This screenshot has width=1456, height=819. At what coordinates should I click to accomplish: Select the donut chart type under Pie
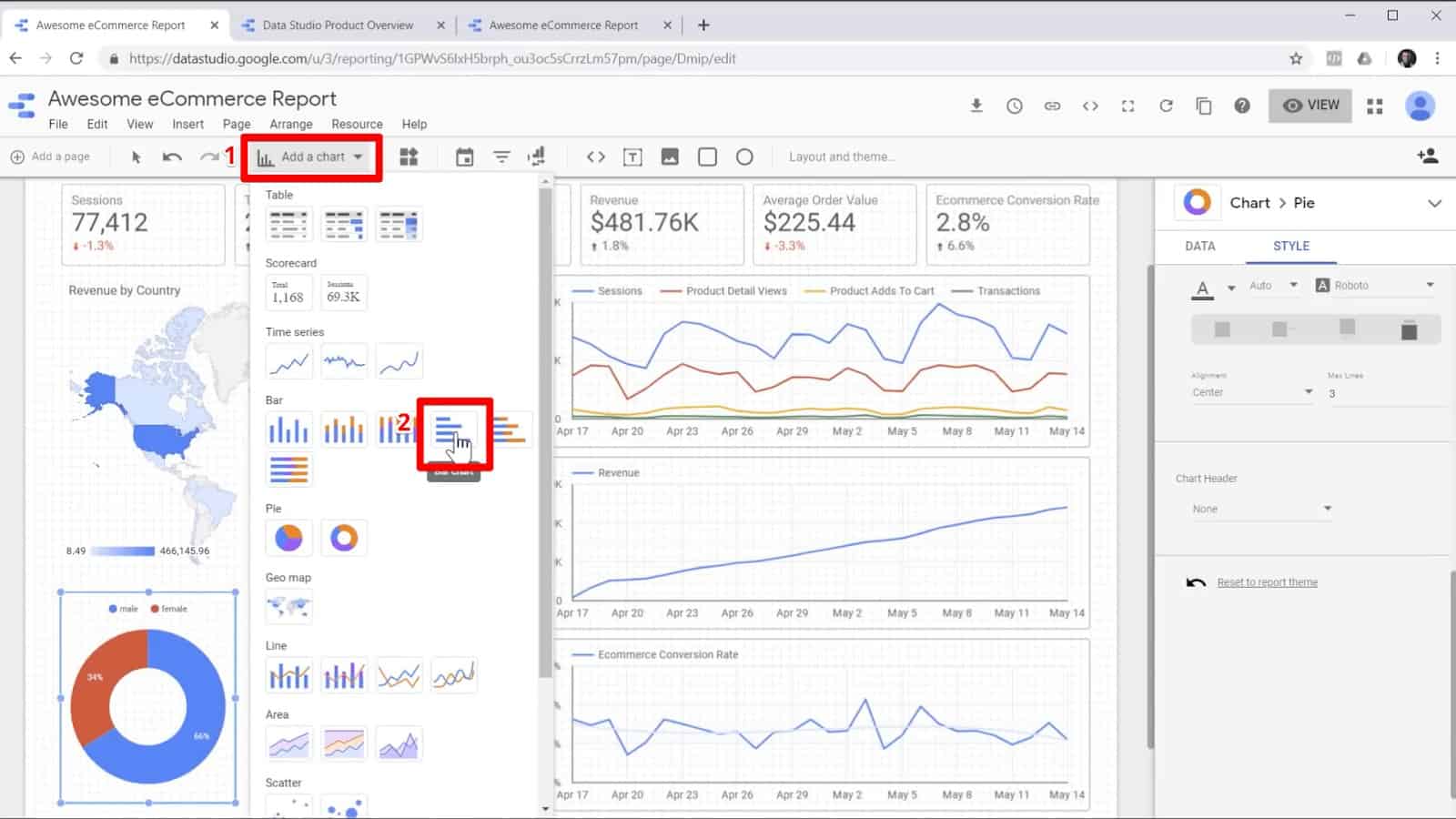click(344, 537)
